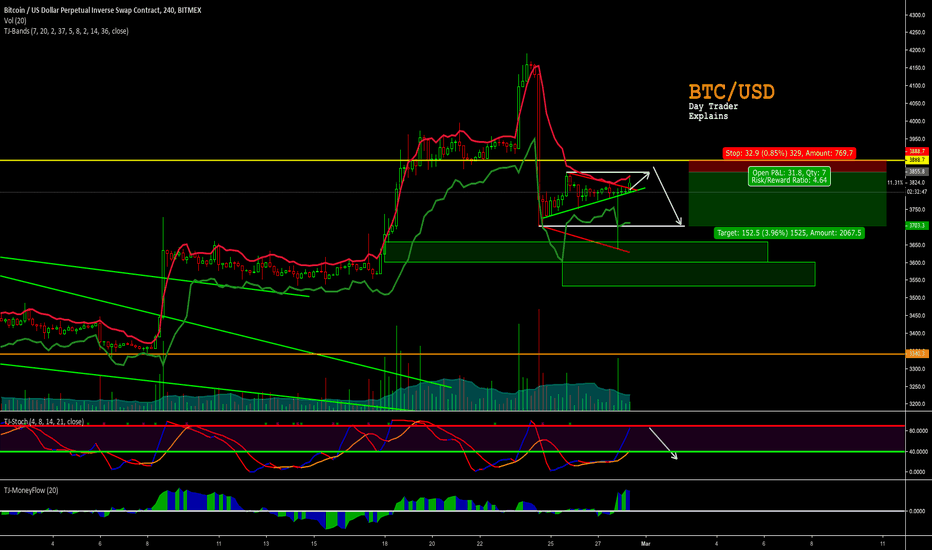The height and width of the screenshot is (550, 932).
Task: Click the 4100.0 price axis label
Action: [x=917, y=86]
